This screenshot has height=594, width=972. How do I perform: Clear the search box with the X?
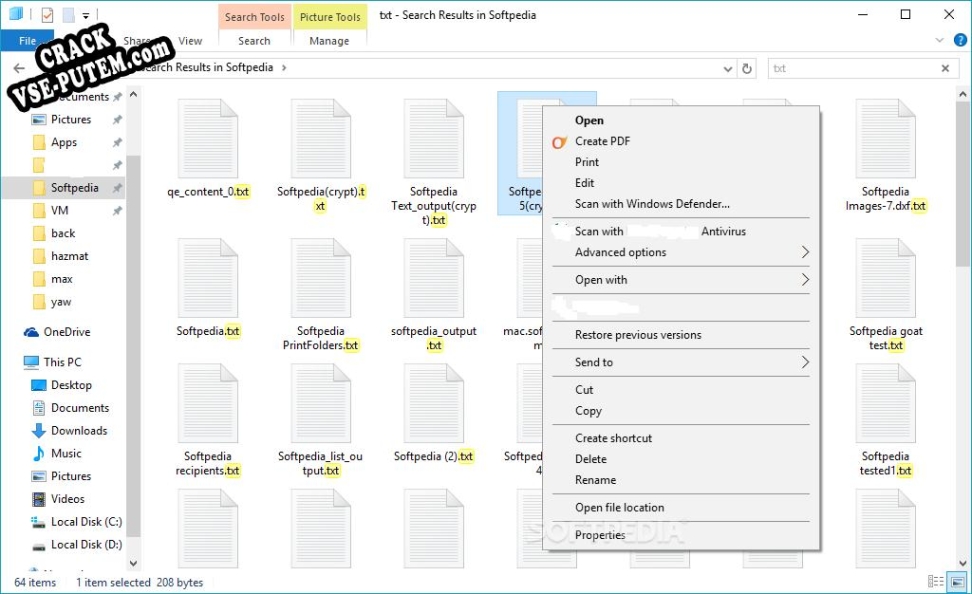pyautogui.click(x=945, y=68)
